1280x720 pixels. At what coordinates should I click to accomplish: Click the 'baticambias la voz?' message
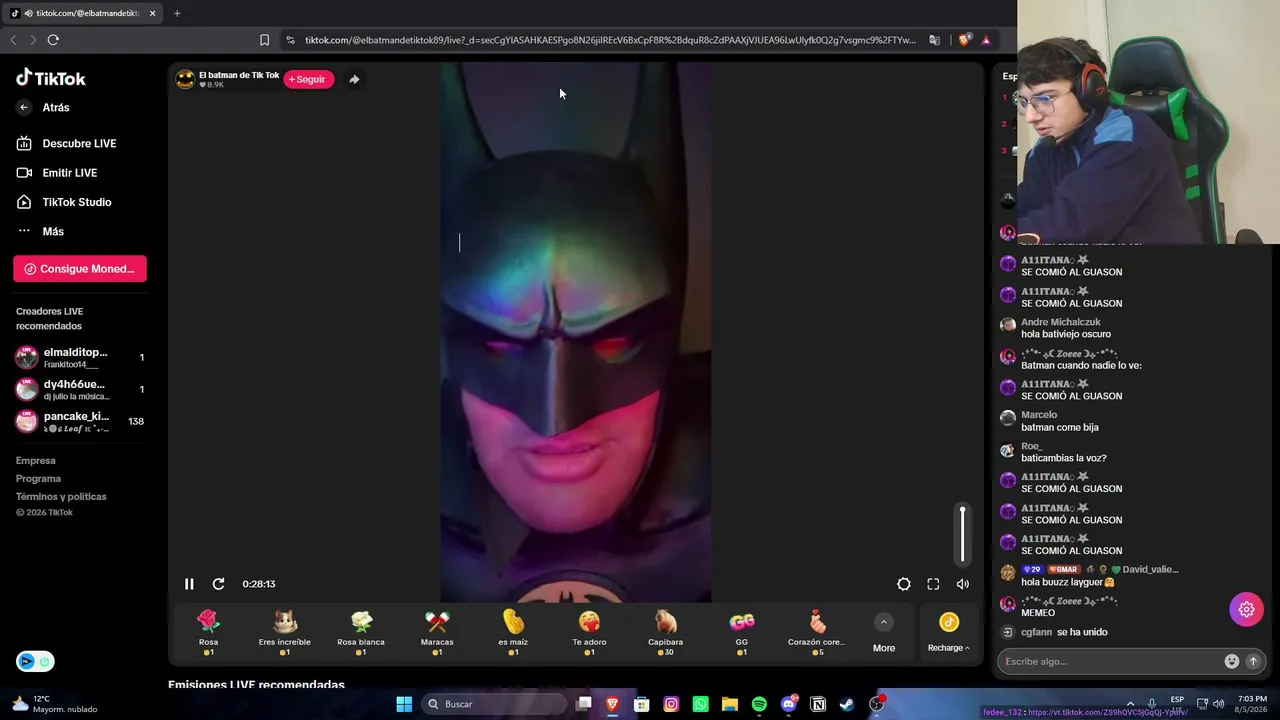coord(1063,458)
